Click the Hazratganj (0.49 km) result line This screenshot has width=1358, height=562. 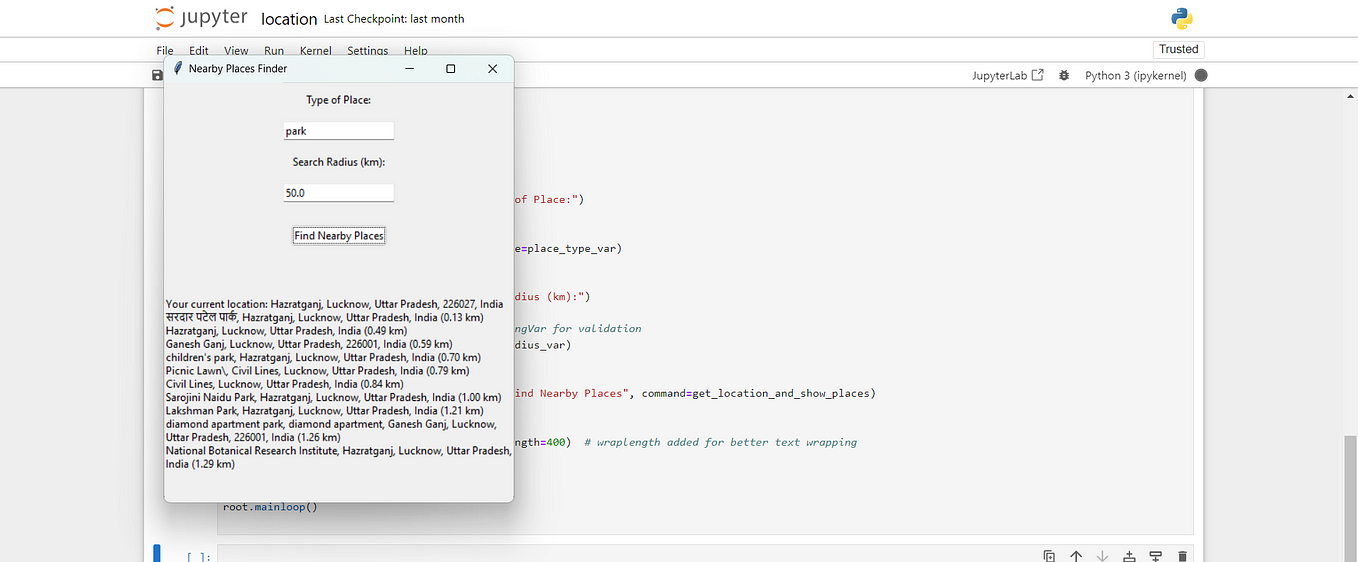coord(287,330)
